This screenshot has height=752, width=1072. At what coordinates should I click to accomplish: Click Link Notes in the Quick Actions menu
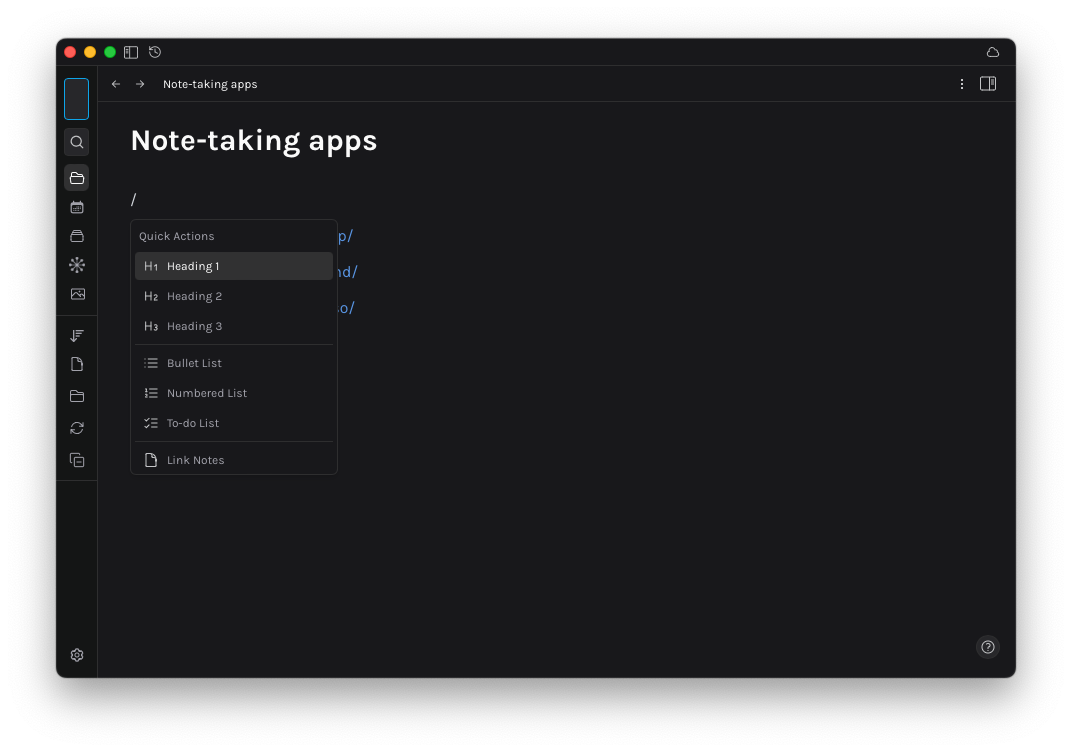point(196,460)
